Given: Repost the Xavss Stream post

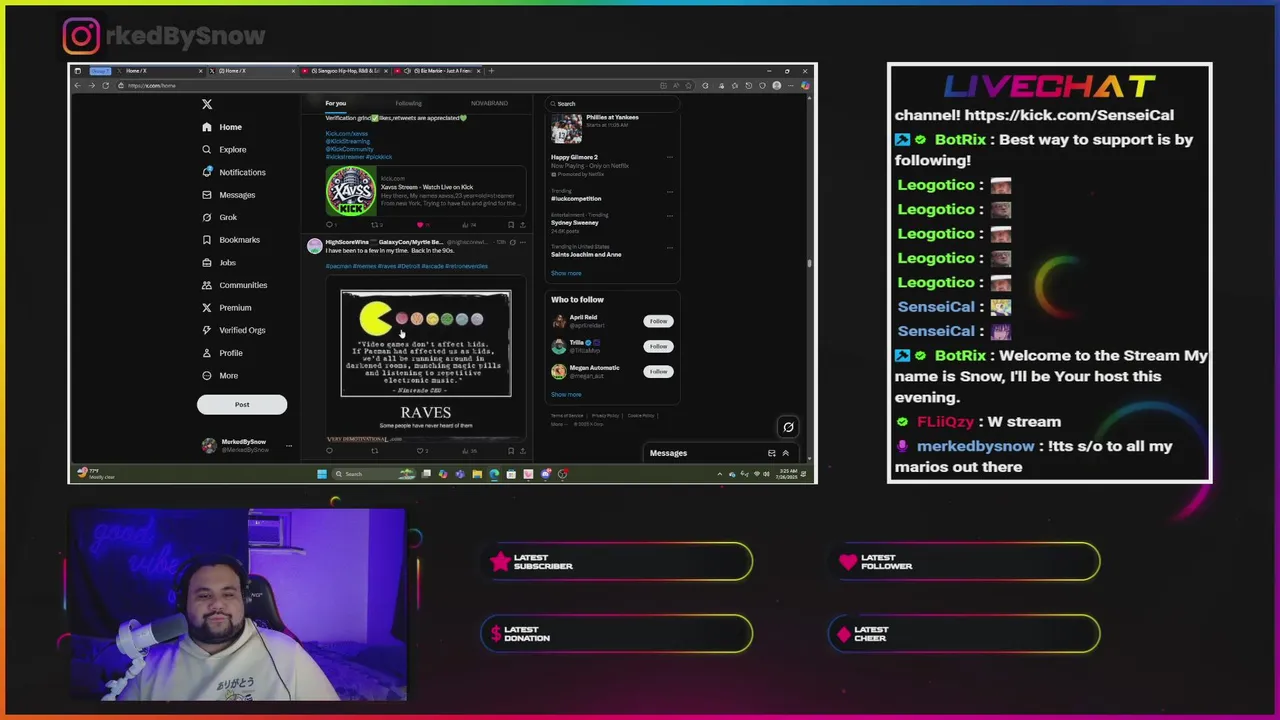Looking at the screenshot, I should [376, 225].
